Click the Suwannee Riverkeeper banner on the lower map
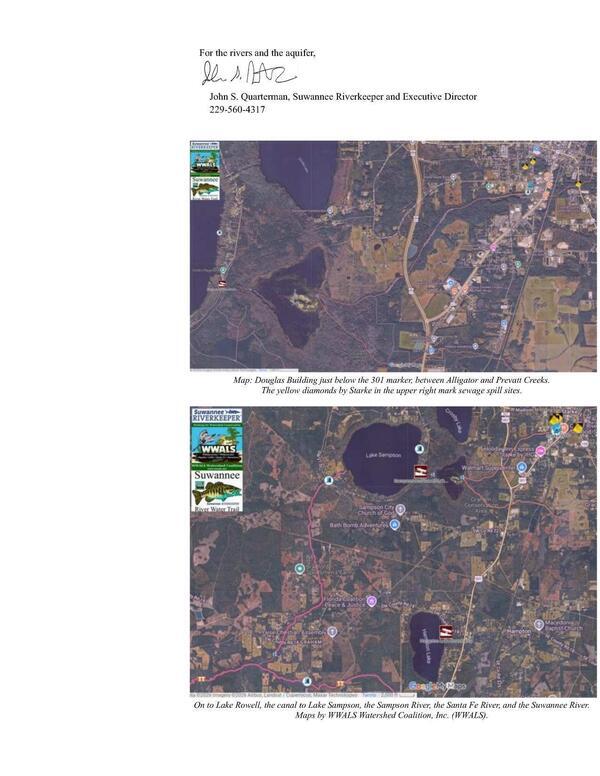600x776 pixels. [x=217, y=416]
